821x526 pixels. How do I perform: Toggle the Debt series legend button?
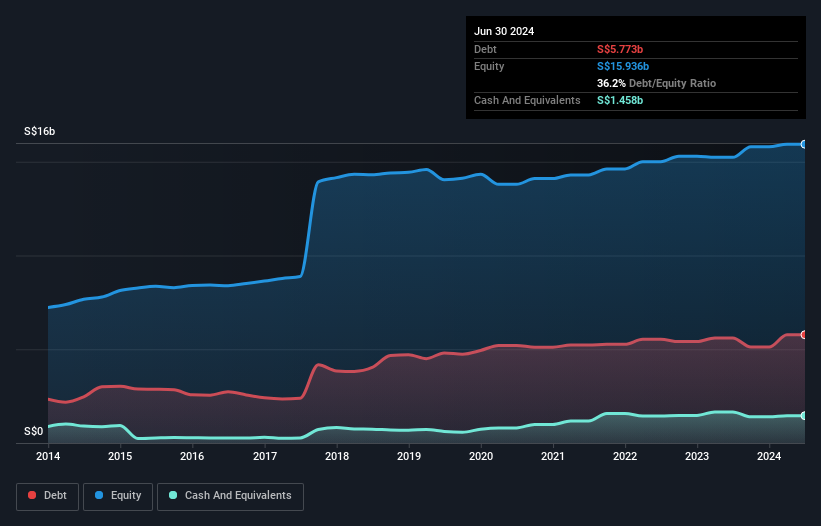[48, 496]
